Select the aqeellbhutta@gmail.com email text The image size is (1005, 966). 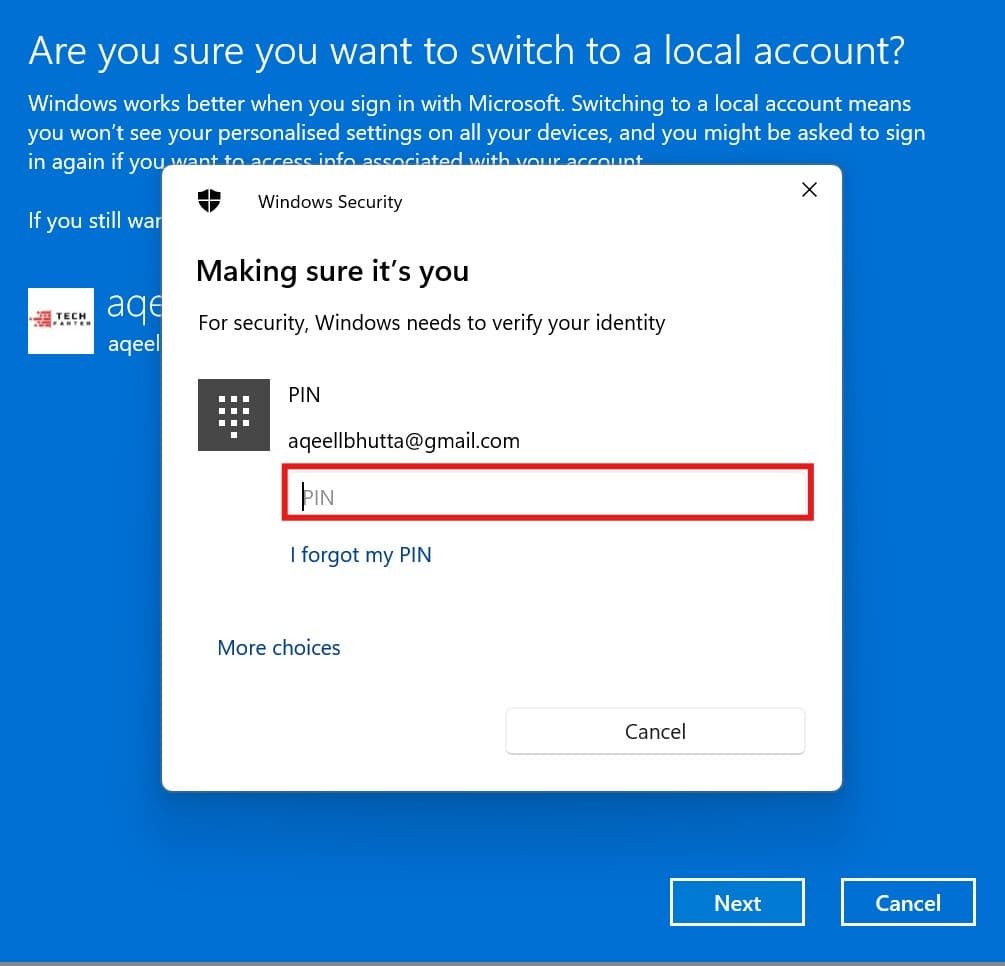point(404,441)
